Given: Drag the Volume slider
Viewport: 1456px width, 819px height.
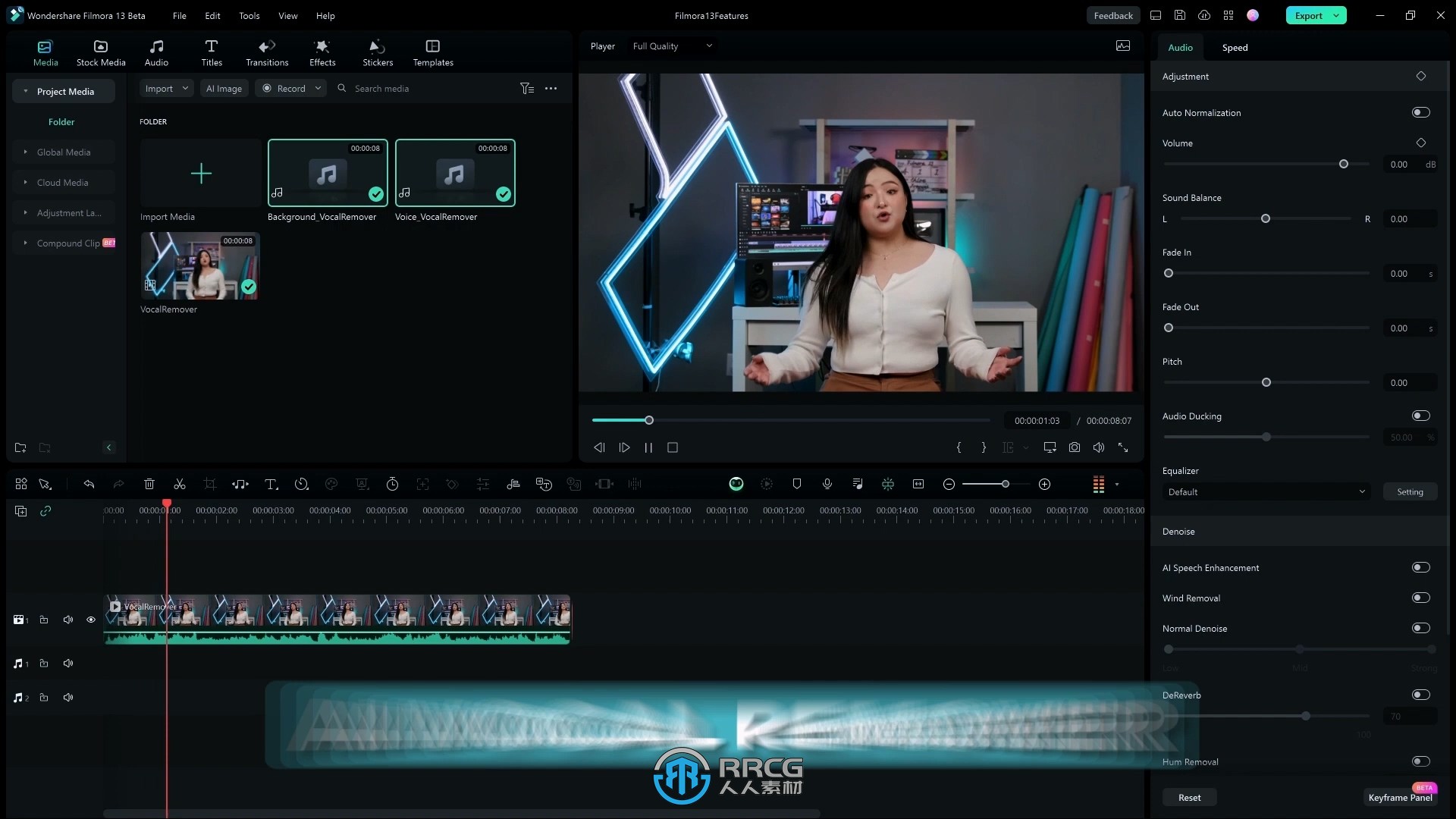Looking at the screenshot, I should 1343,163.
